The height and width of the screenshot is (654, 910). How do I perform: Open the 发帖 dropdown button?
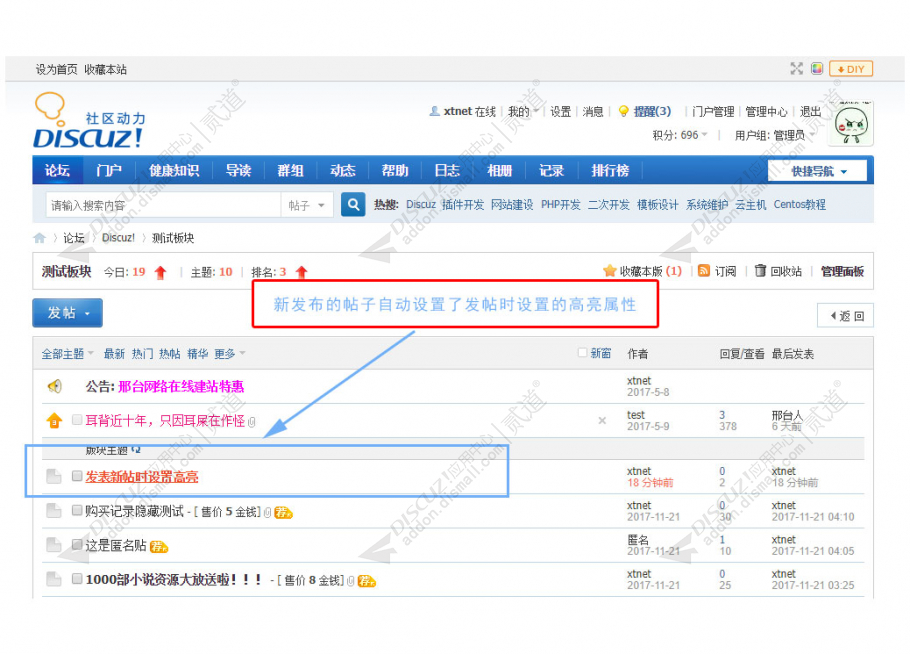pos(67,313)
